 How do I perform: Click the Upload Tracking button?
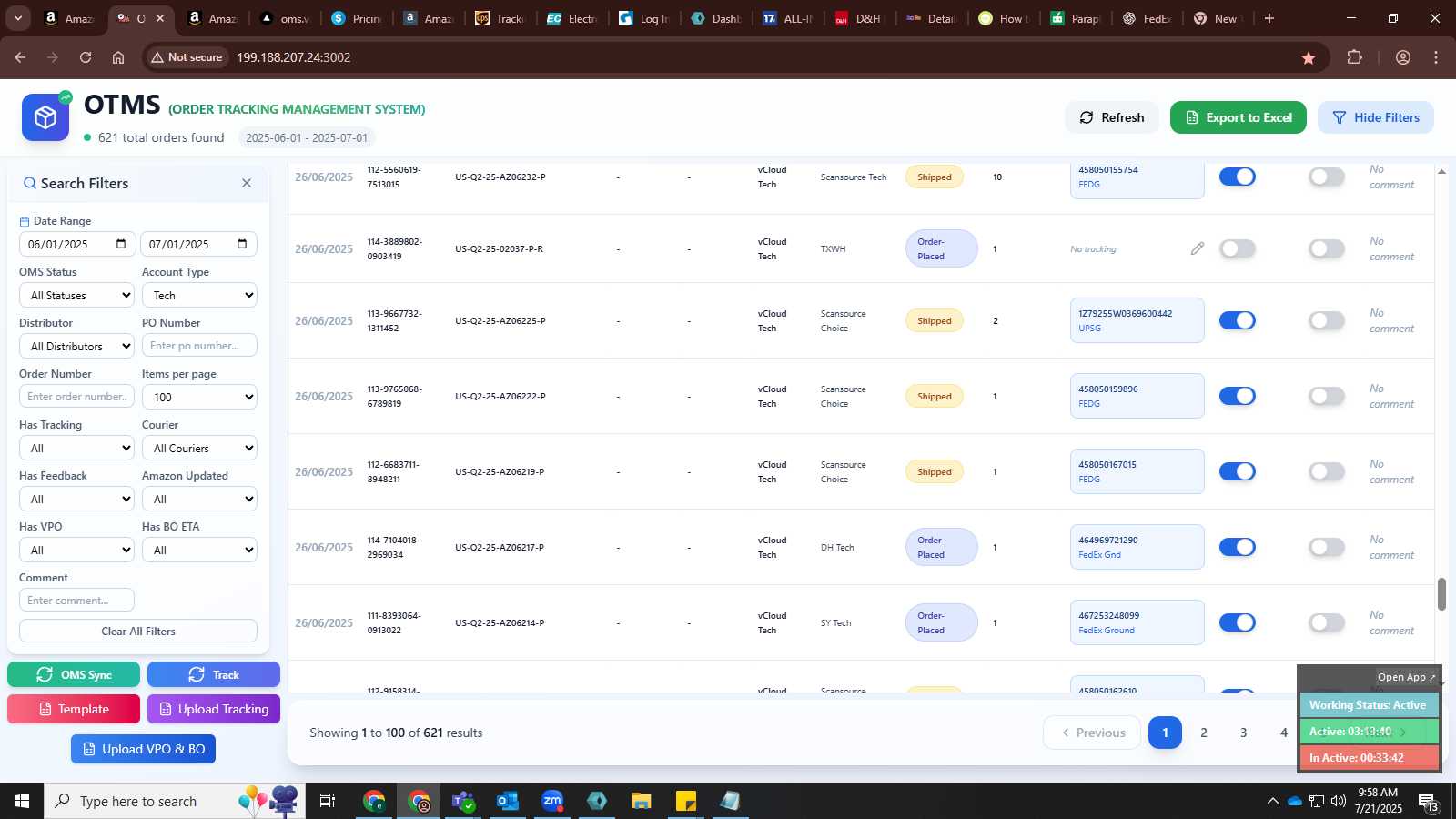click(x=214, y=709)
